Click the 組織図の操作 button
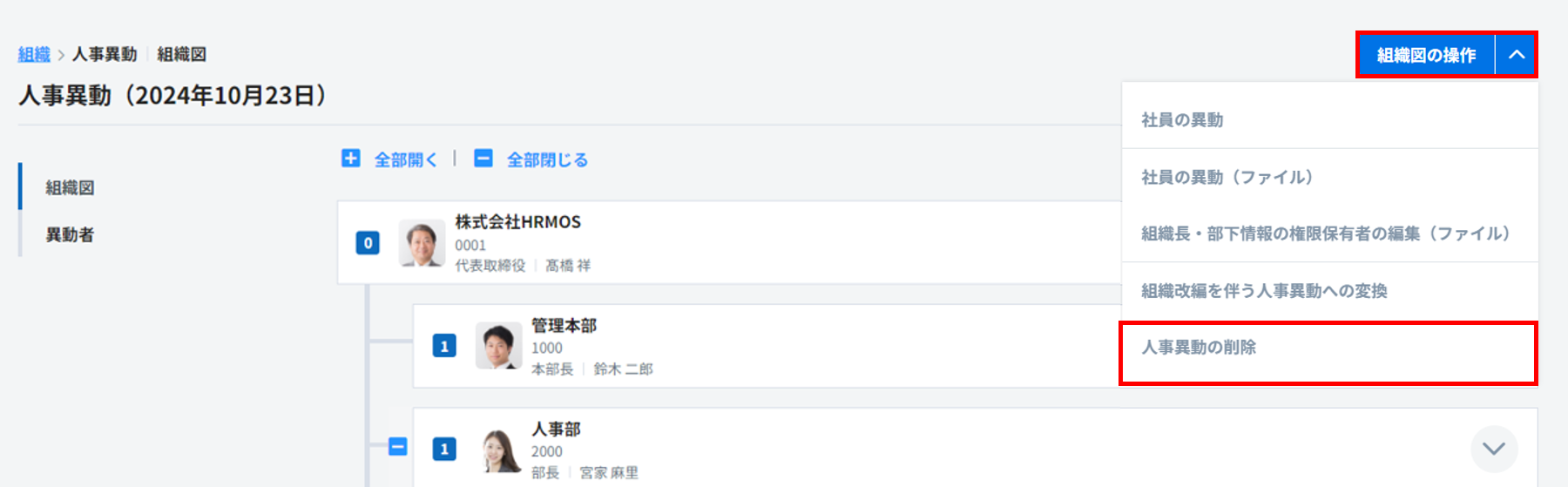The width and height of the screenshot is (1568, 487). tap(1425, 55)
